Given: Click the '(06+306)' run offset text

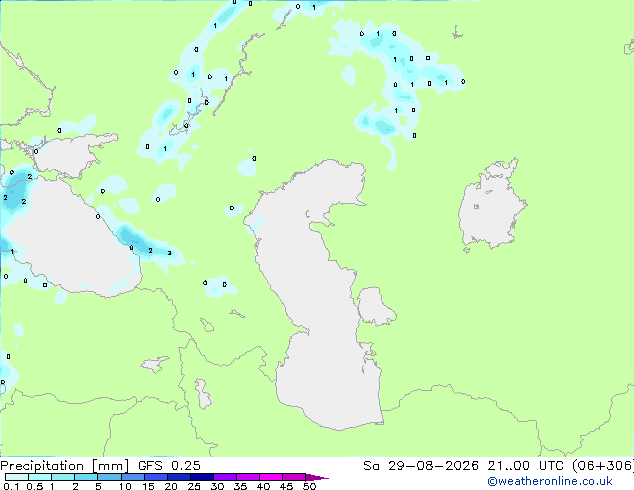Looking at the screenshot, I should click(x=603, y=466).
